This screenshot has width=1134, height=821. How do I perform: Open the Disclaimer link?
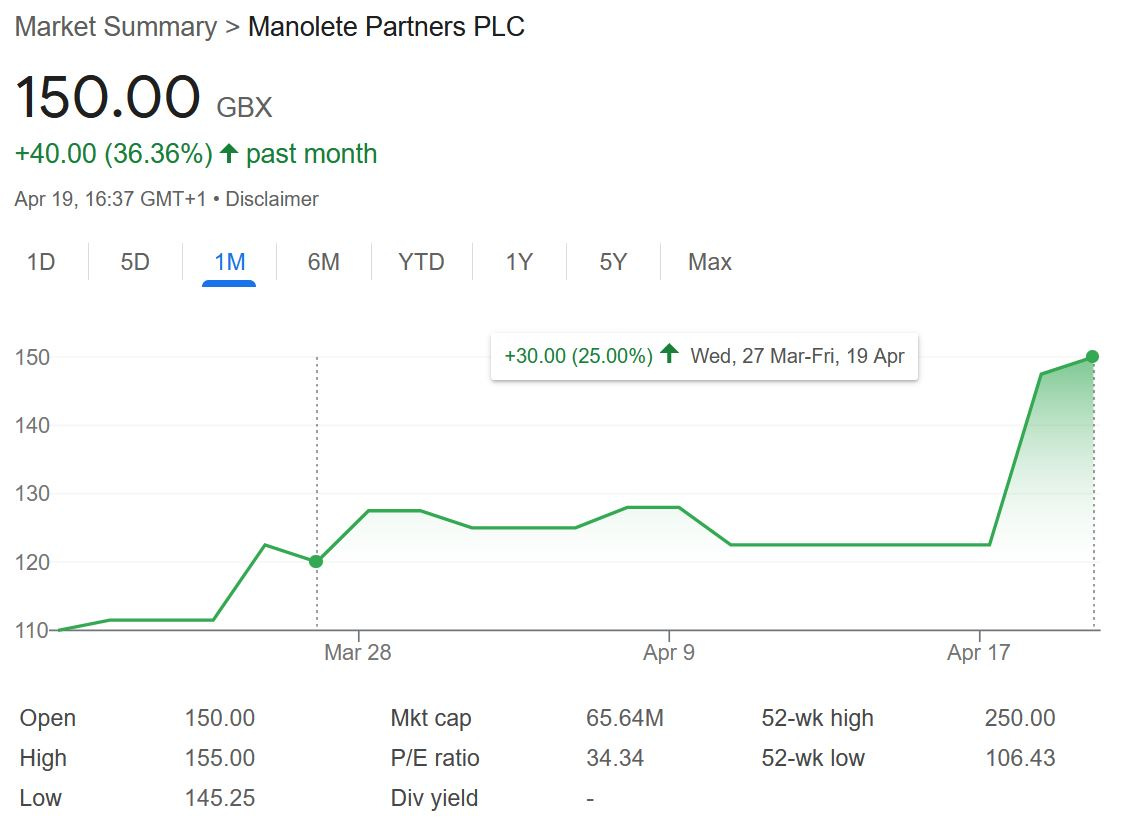(x=273, y=198)
